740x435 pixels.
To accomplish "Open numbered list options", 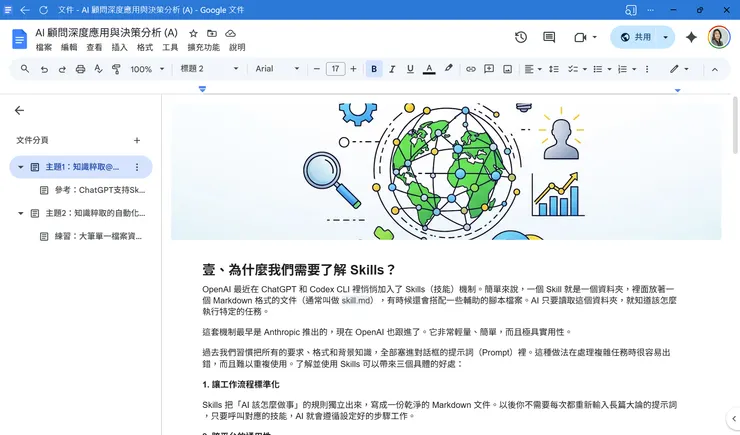I will click(x=634, y=69).
